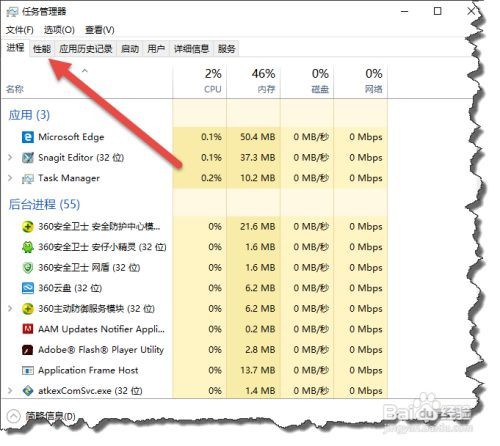
Task: Select 360安全卫士 安全防护中心模 process name
Action: [99, 227]
